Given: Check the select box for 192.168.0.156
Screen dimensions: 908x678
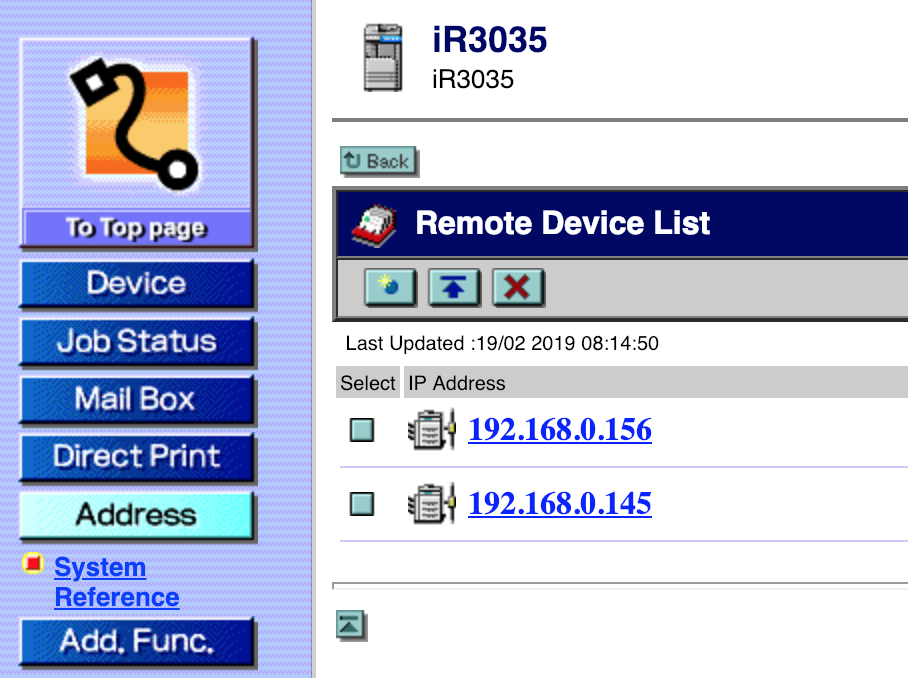Looking at the screenshot, I should click(361, 429).
